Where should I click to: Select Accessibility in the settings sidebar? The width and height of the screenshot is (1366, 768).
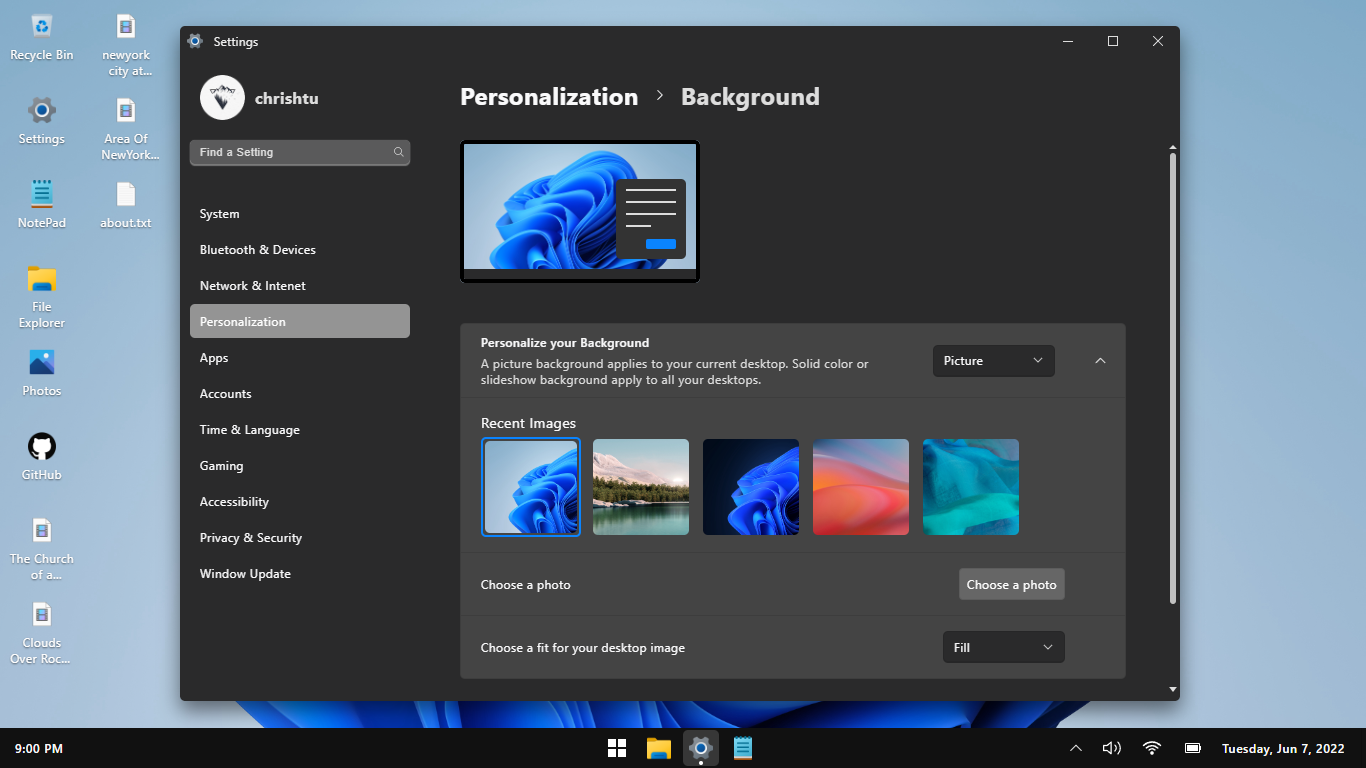pos(234,502)
